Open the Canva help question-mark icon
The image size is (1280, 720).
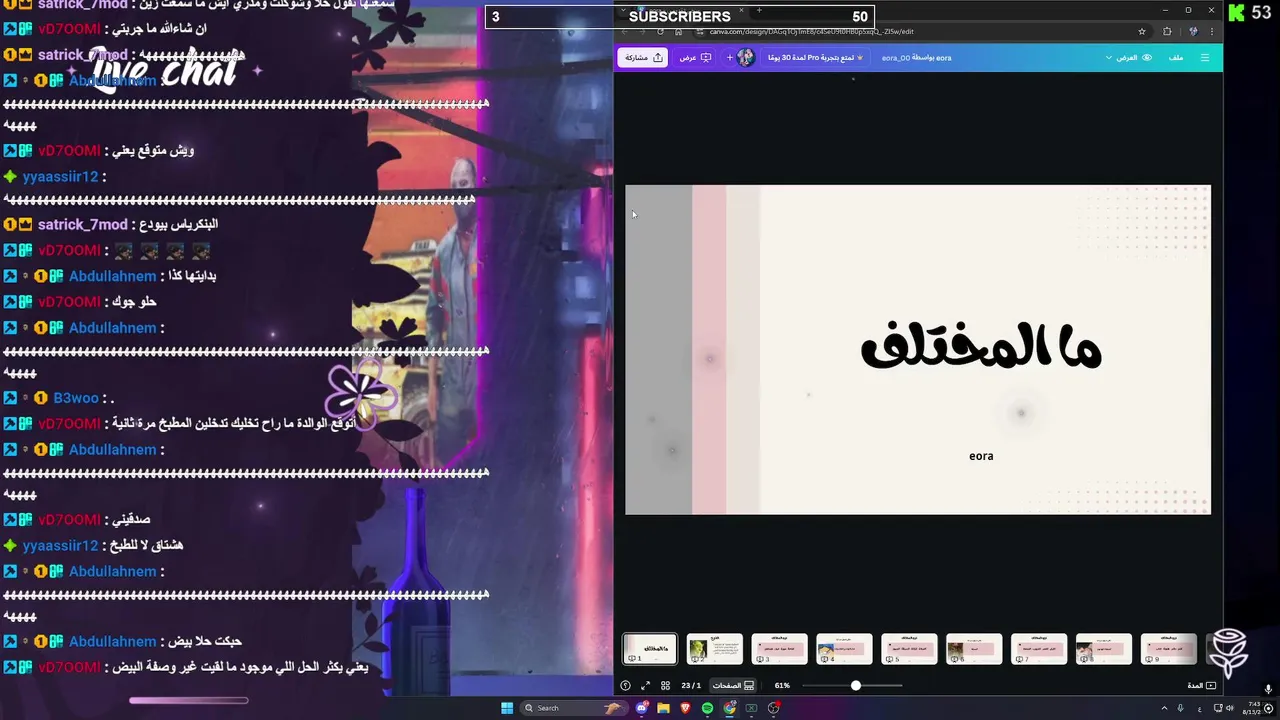pyautogui.click(x=626, y=686)
